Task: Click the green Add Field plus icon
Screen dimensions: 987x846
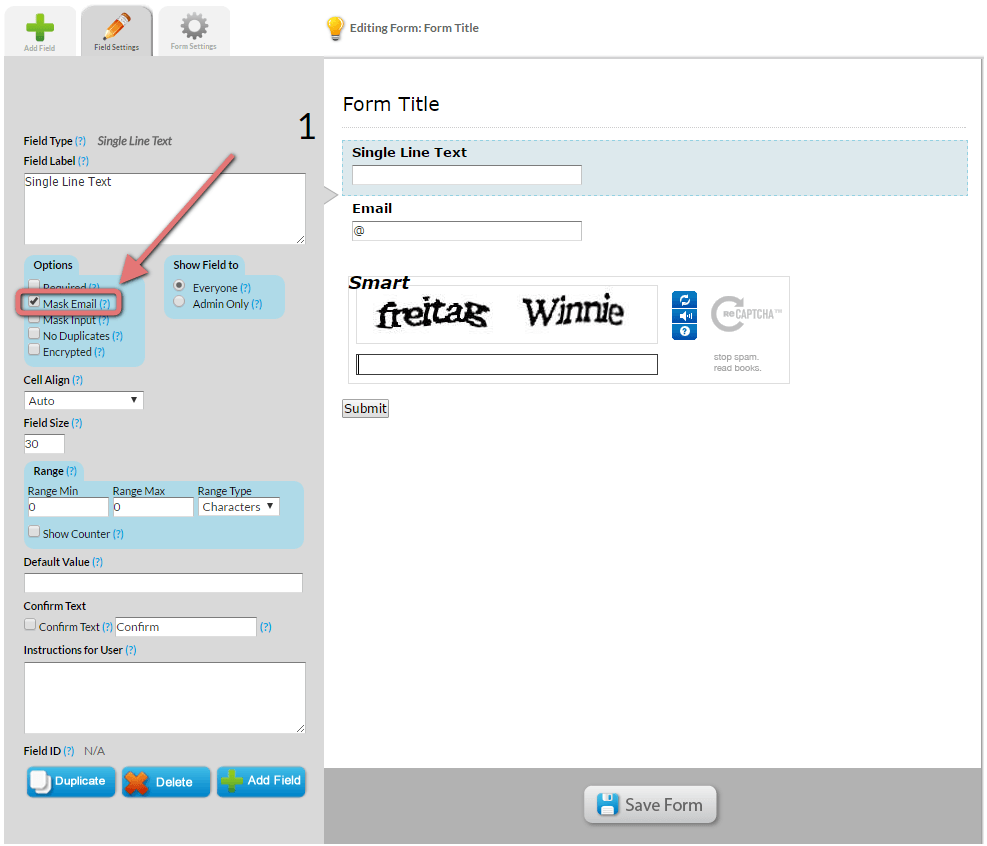Action: click(40, 24)
